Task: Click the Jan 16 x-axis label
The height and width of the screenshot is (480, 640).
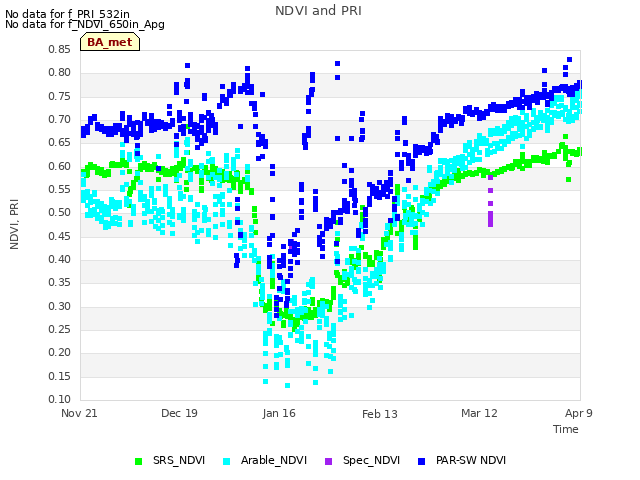Action: point(279,413)
